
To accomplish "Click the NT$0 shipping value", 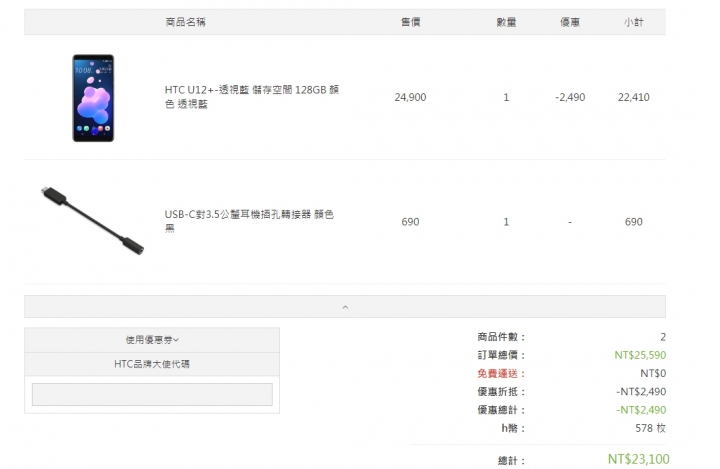I will [x=653, y=373].
